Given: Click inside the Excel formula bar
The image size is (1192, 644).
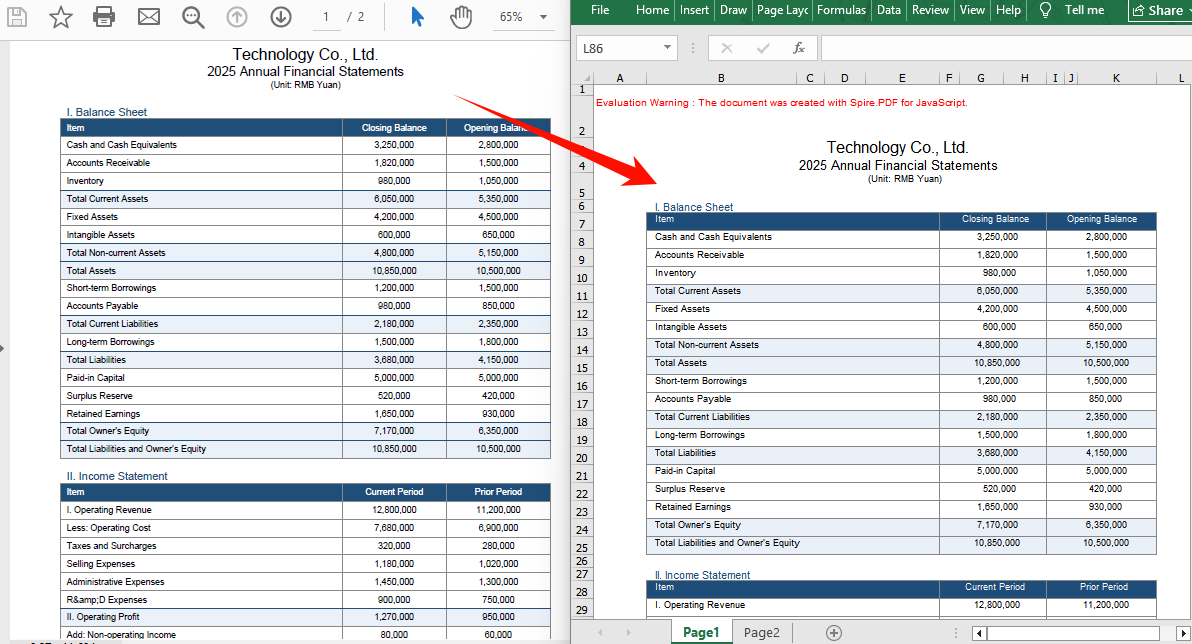Looking at the screenshot, I should [x=1005, y=49].
